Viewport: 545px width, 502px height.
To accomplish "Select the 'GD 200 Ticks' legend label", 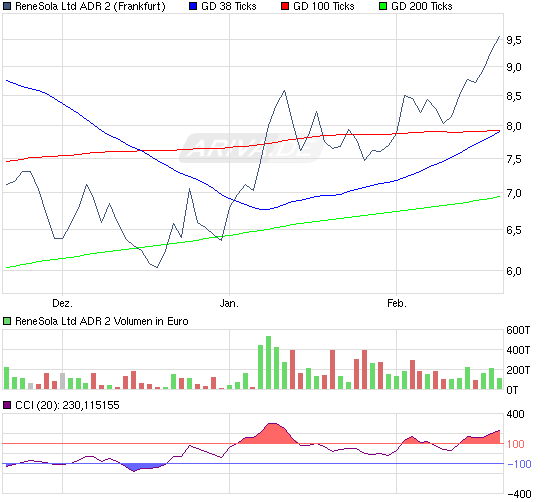I will click(x=422, y=6).
